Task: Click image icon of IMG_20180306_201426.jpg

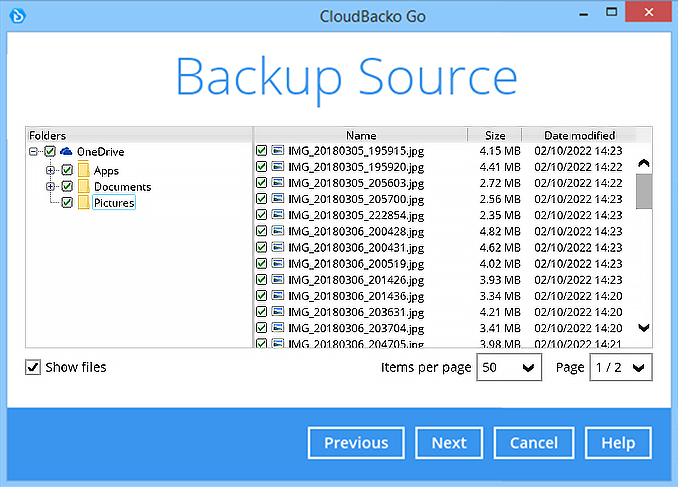Action: click(x=278, y=279)
